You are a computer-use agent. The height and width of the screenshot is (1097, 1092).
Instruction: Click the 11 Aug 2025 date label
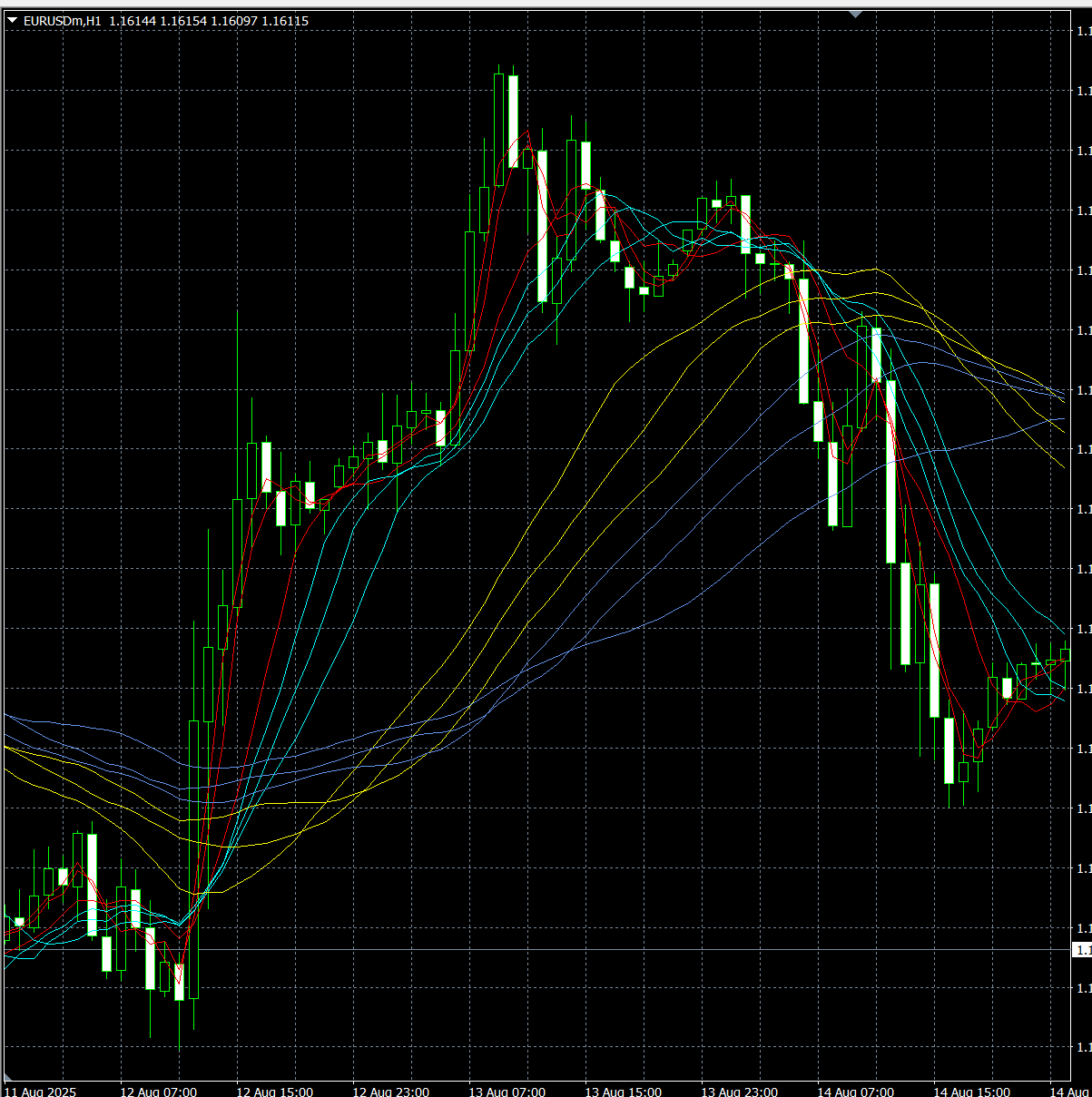pyautogui.click(x=41, y=1091)
